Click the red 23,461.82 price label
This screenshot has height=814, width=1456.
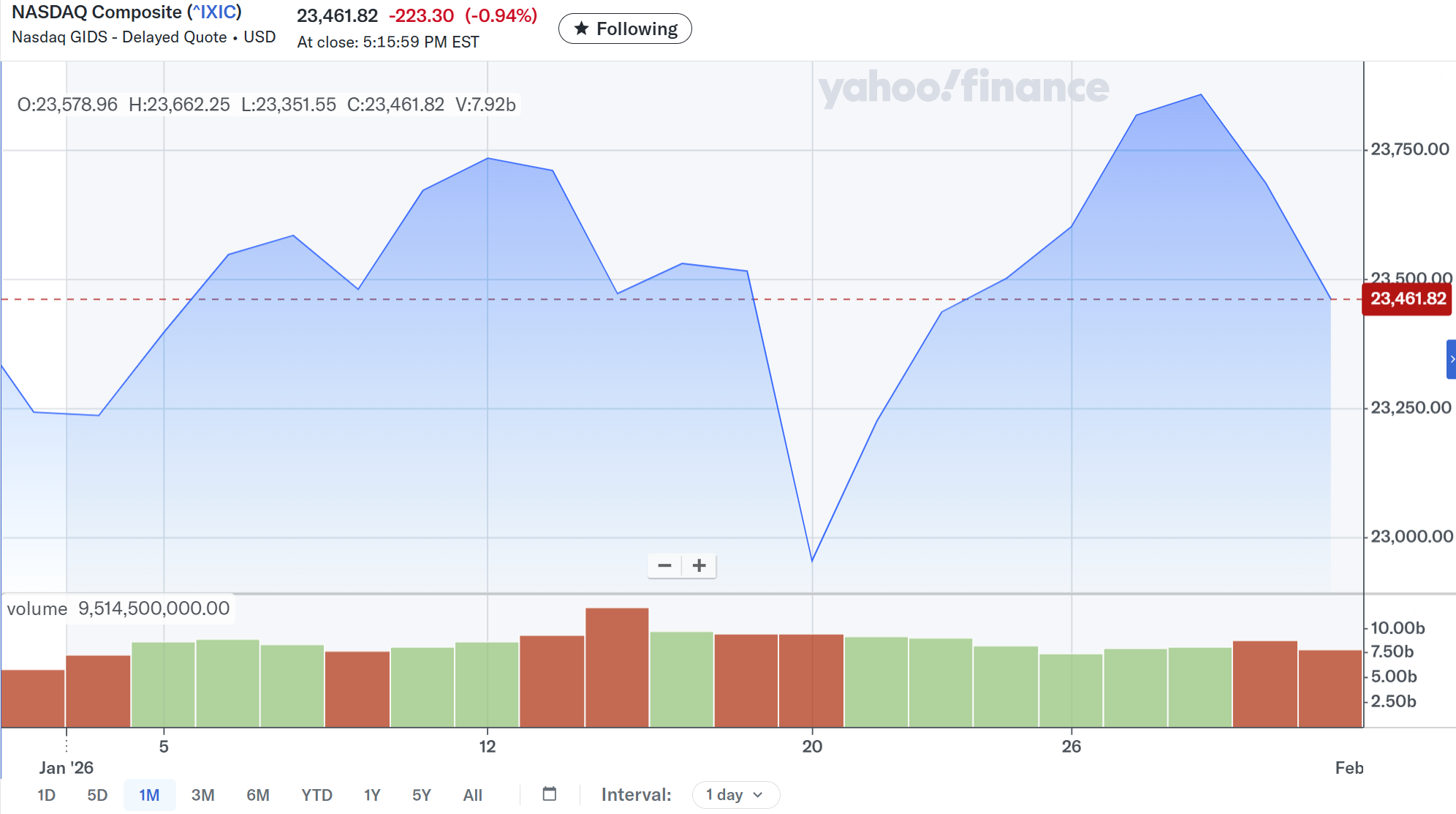click(x=1407, y=299)
